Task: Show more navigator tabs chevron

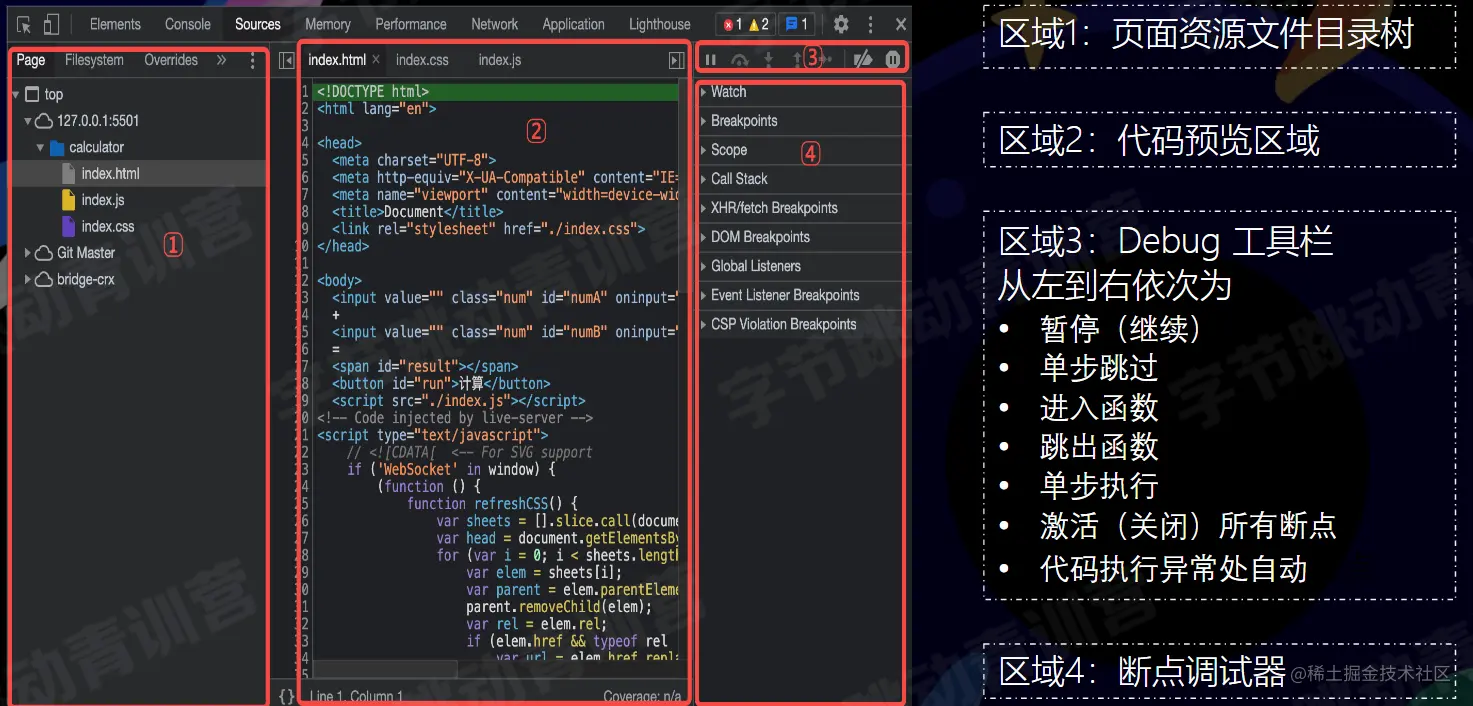Action: click(x=222, y=60)
